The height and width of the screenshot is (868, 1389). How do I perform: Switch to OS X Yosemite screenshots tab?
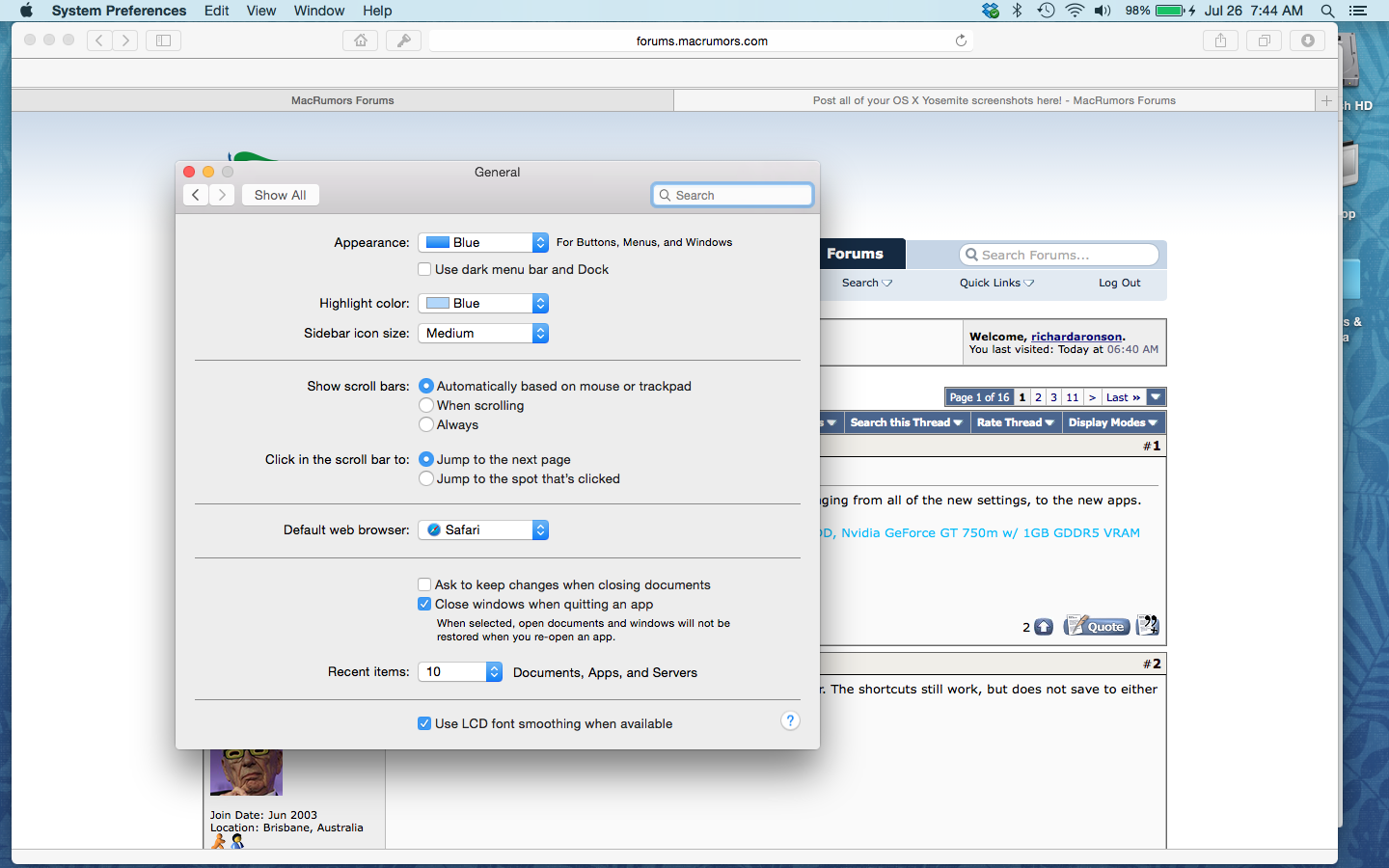(994, 100)
